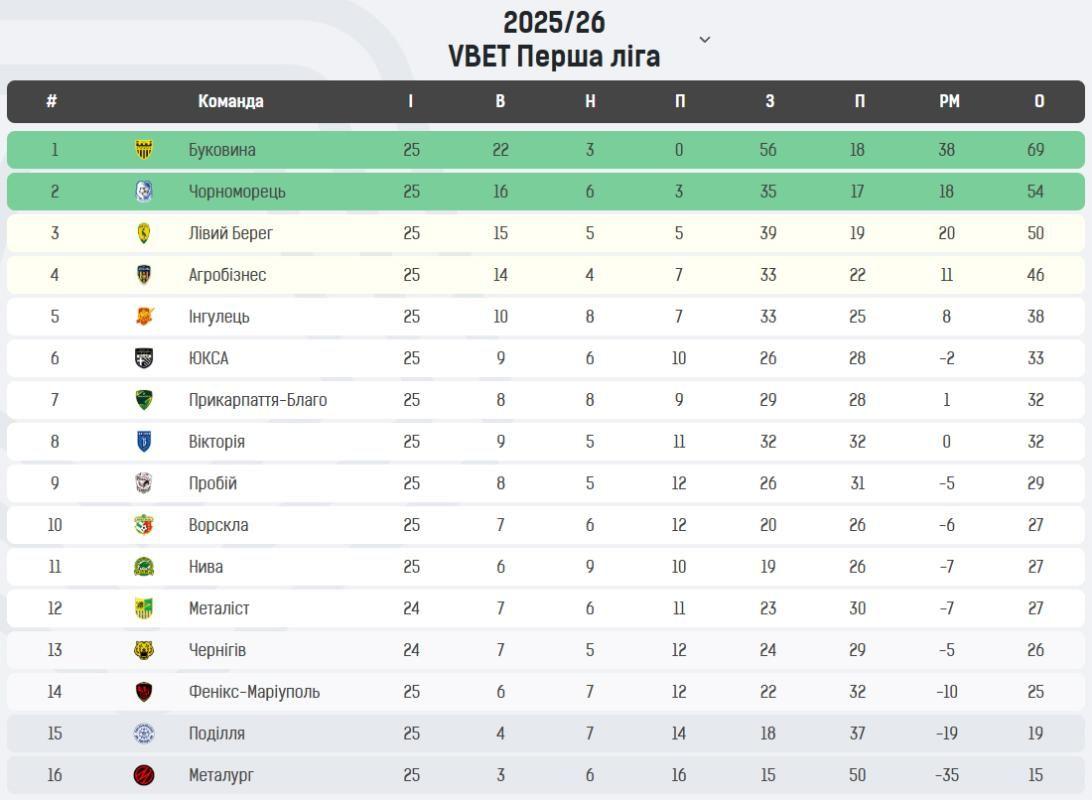Expand the season selector chevron

pyautogui.click(x=704, y=39)
